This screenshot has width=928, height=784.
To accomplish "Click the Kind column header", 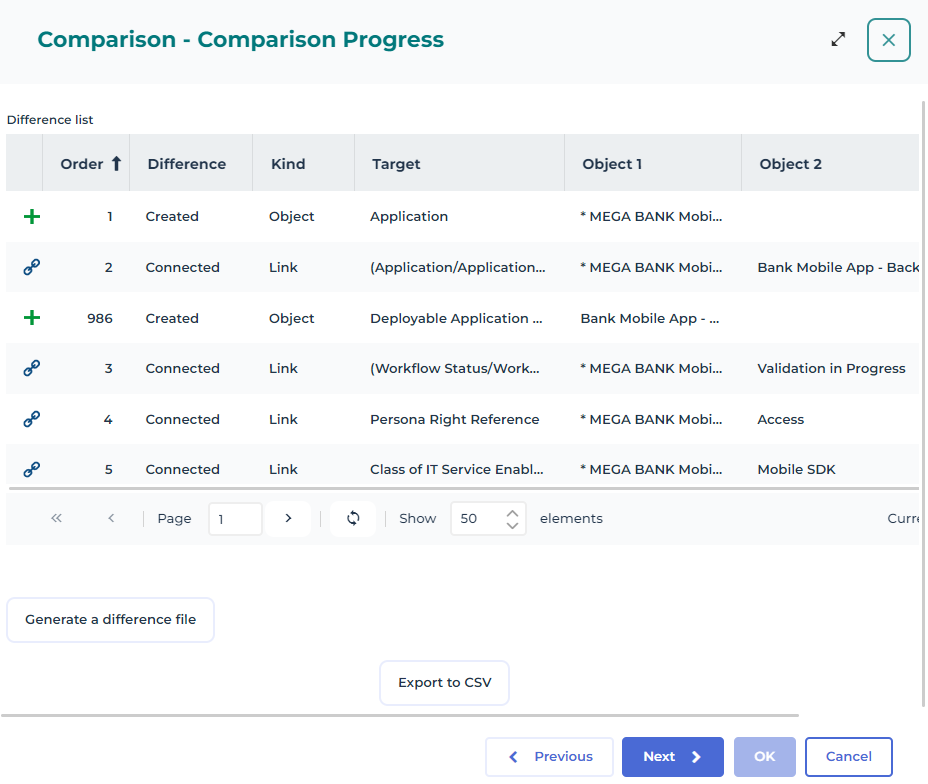I will point(288,164).
